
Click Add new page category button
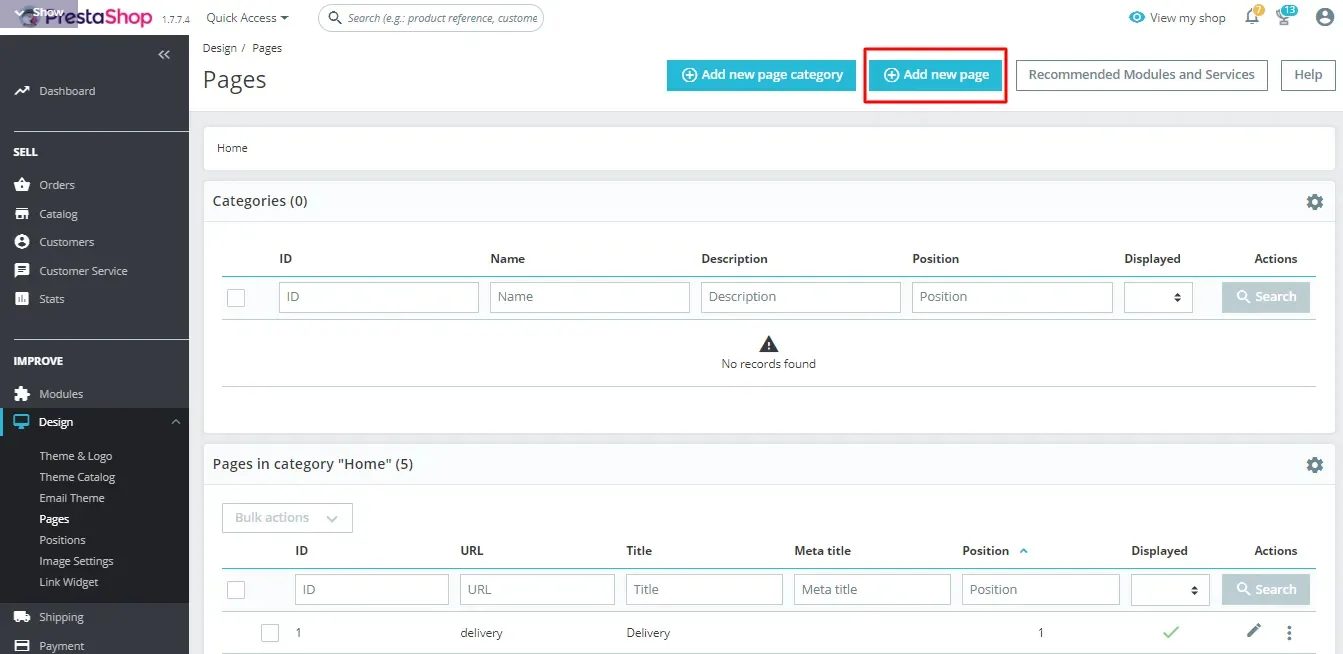(x=762, y=75)
